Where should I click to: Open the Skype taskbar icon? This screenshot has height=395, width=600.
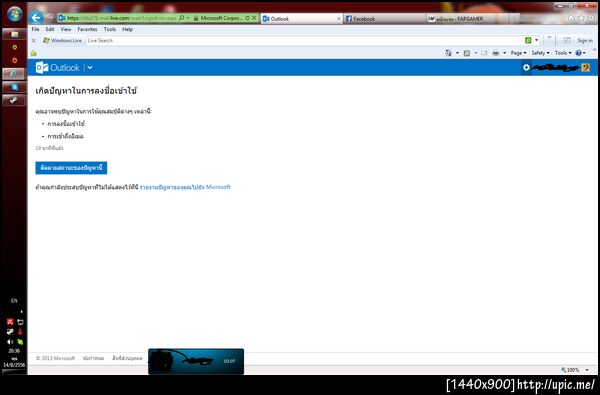(x=15, y=87)
